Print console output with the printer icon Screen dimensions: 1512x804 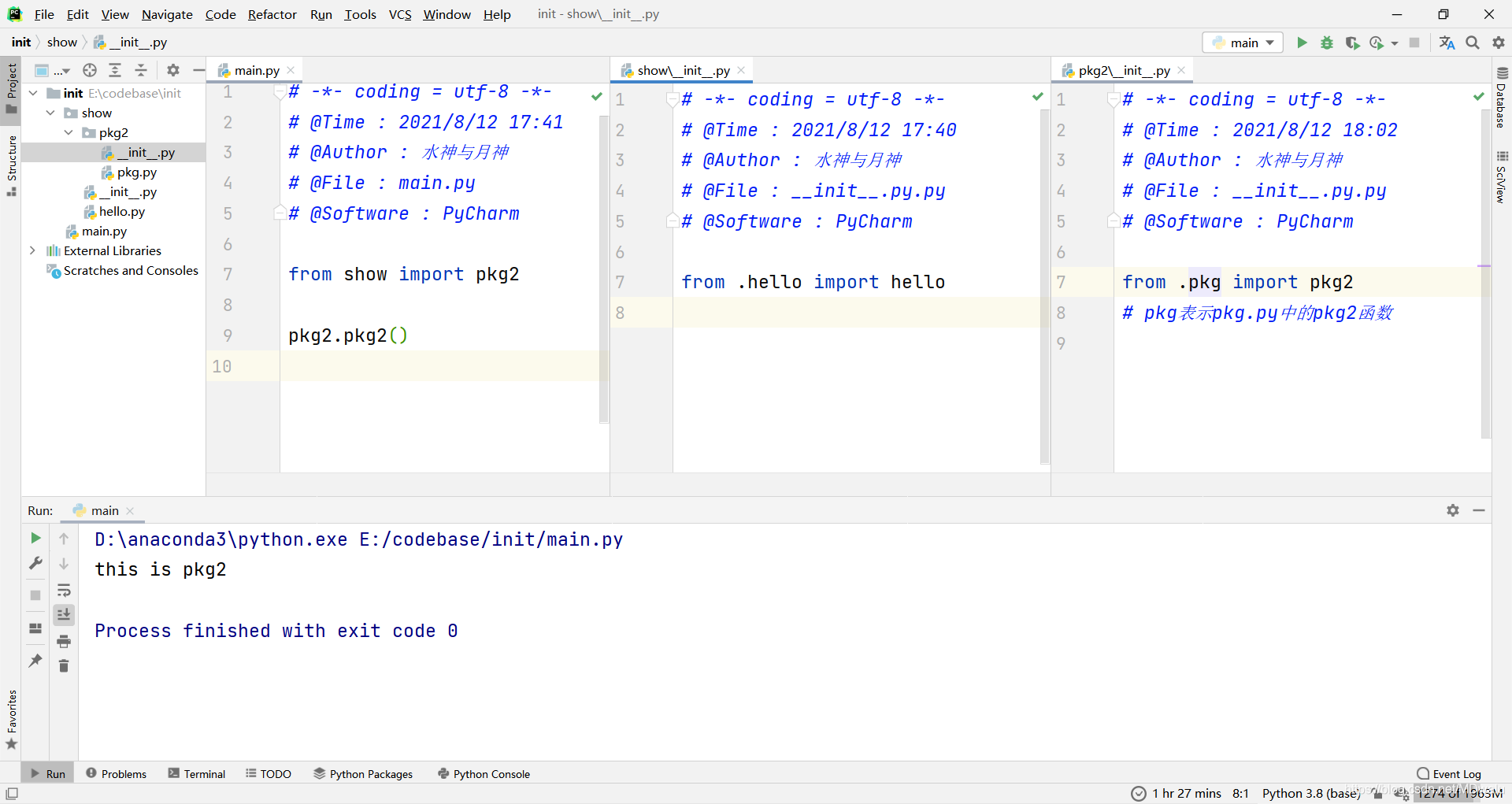tap(64, 641)
